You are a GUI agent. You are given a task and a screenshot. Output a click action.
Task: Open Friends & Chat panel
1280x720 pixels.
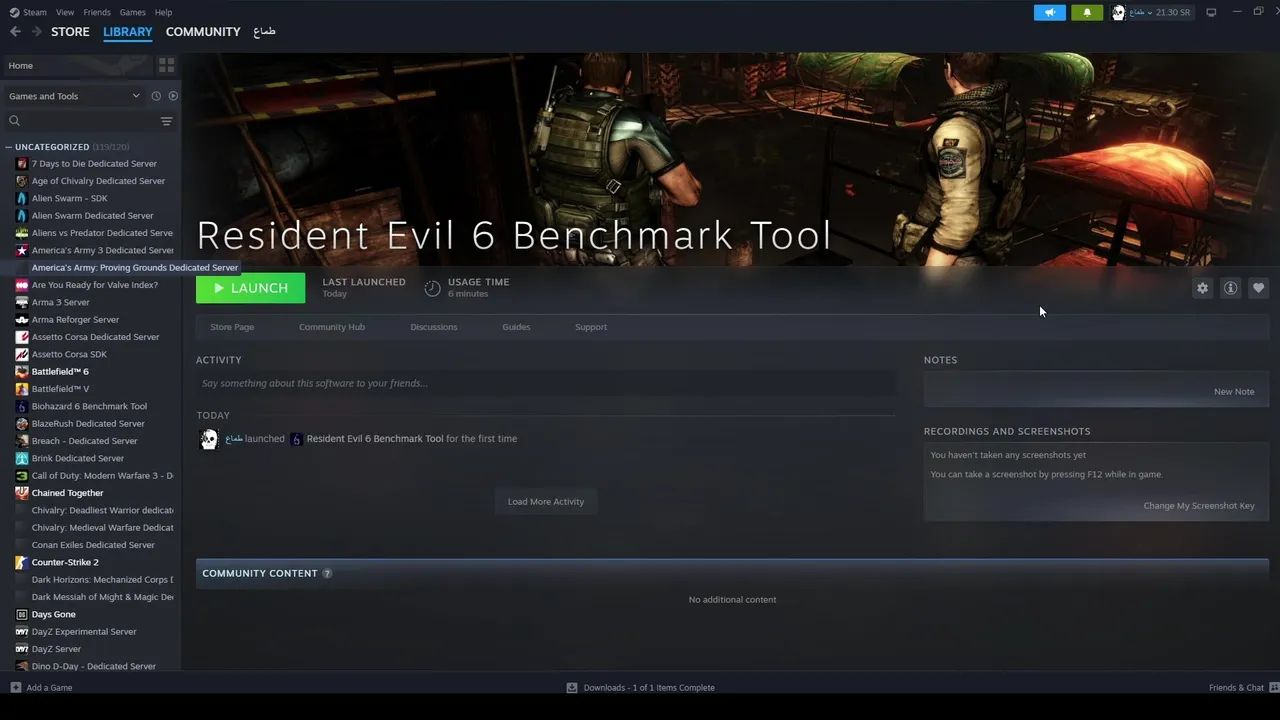pos(1244,688)
